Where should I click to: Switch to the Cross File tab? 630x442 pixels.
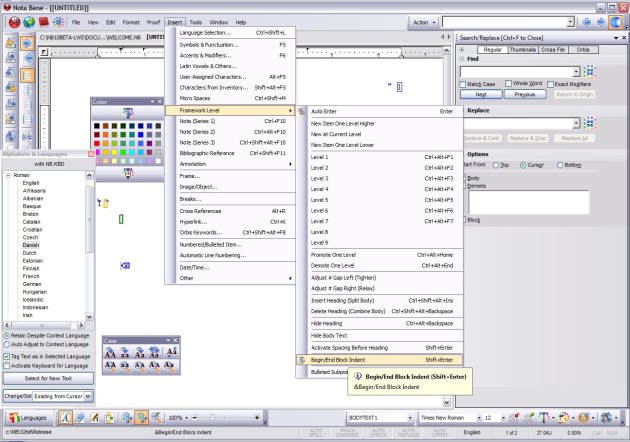coord(553,50)
